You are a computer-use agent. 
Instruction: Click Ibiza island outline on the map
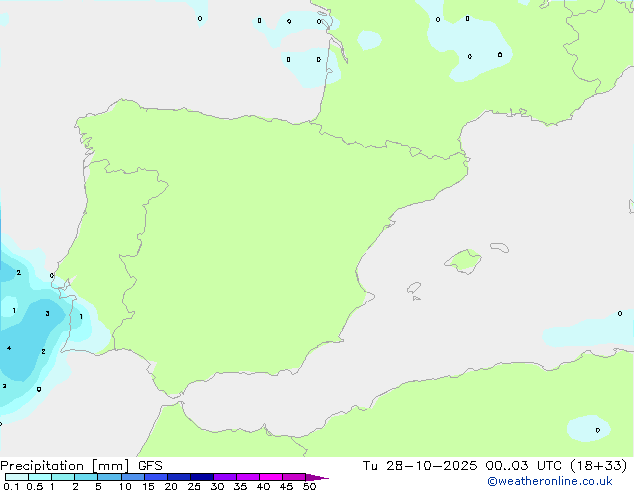pyautogui.click(x=414, y=288)
